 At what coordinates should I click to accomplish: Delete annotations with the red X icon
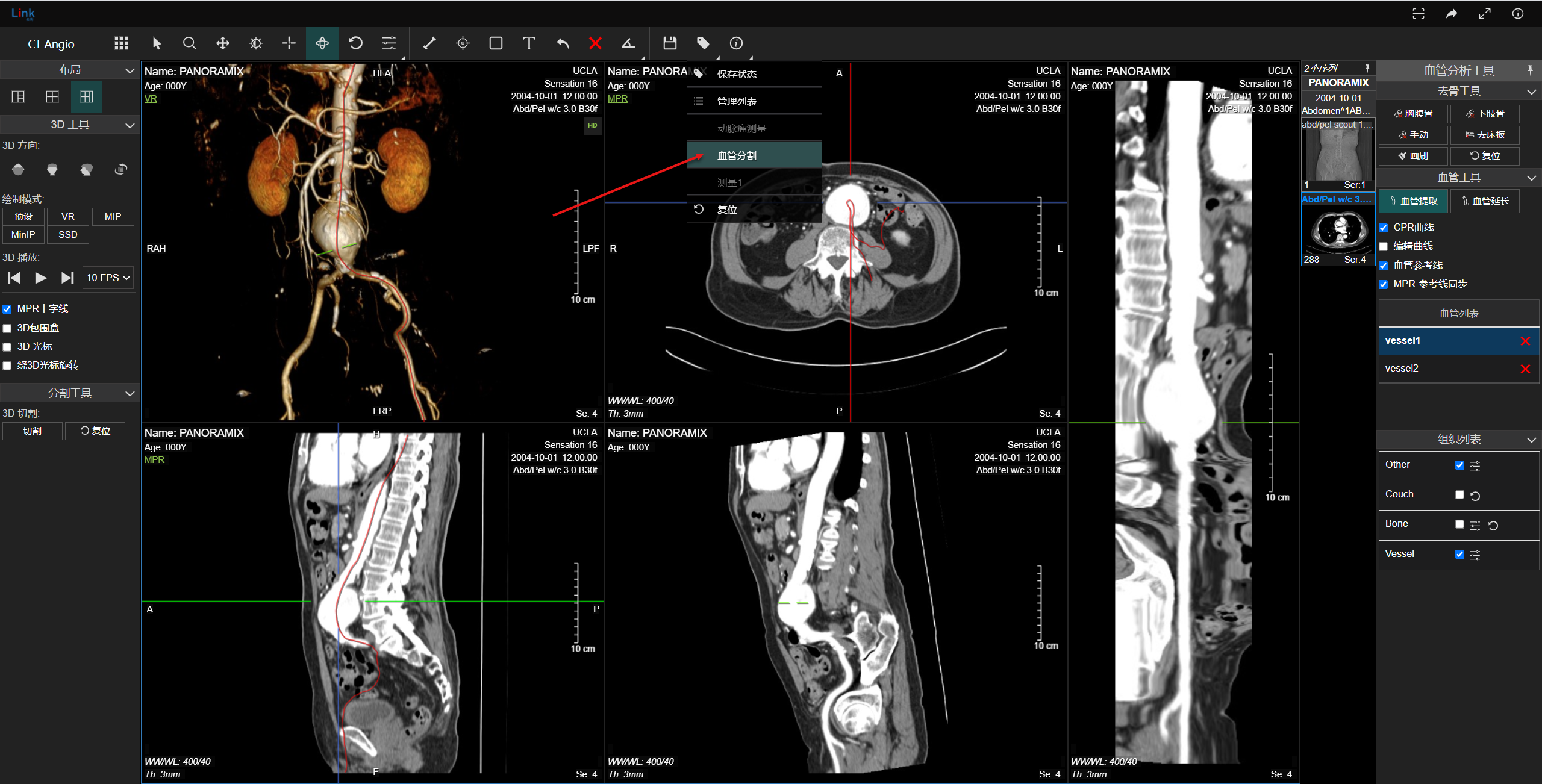pyautogui.click(x=595, y=43)
